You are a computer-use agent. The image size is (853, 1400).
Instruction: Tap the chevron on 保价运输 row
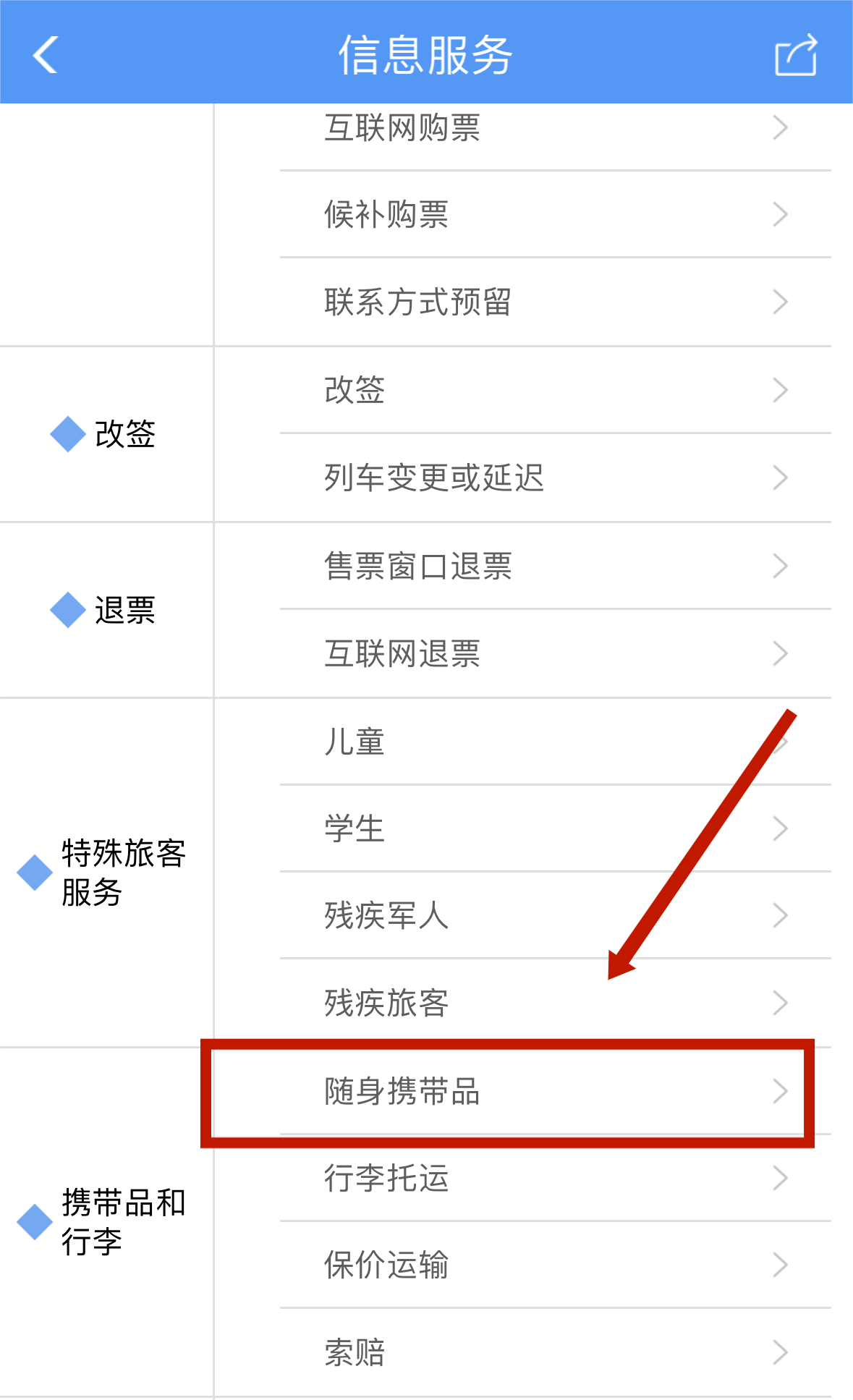tap(780, 1265)
